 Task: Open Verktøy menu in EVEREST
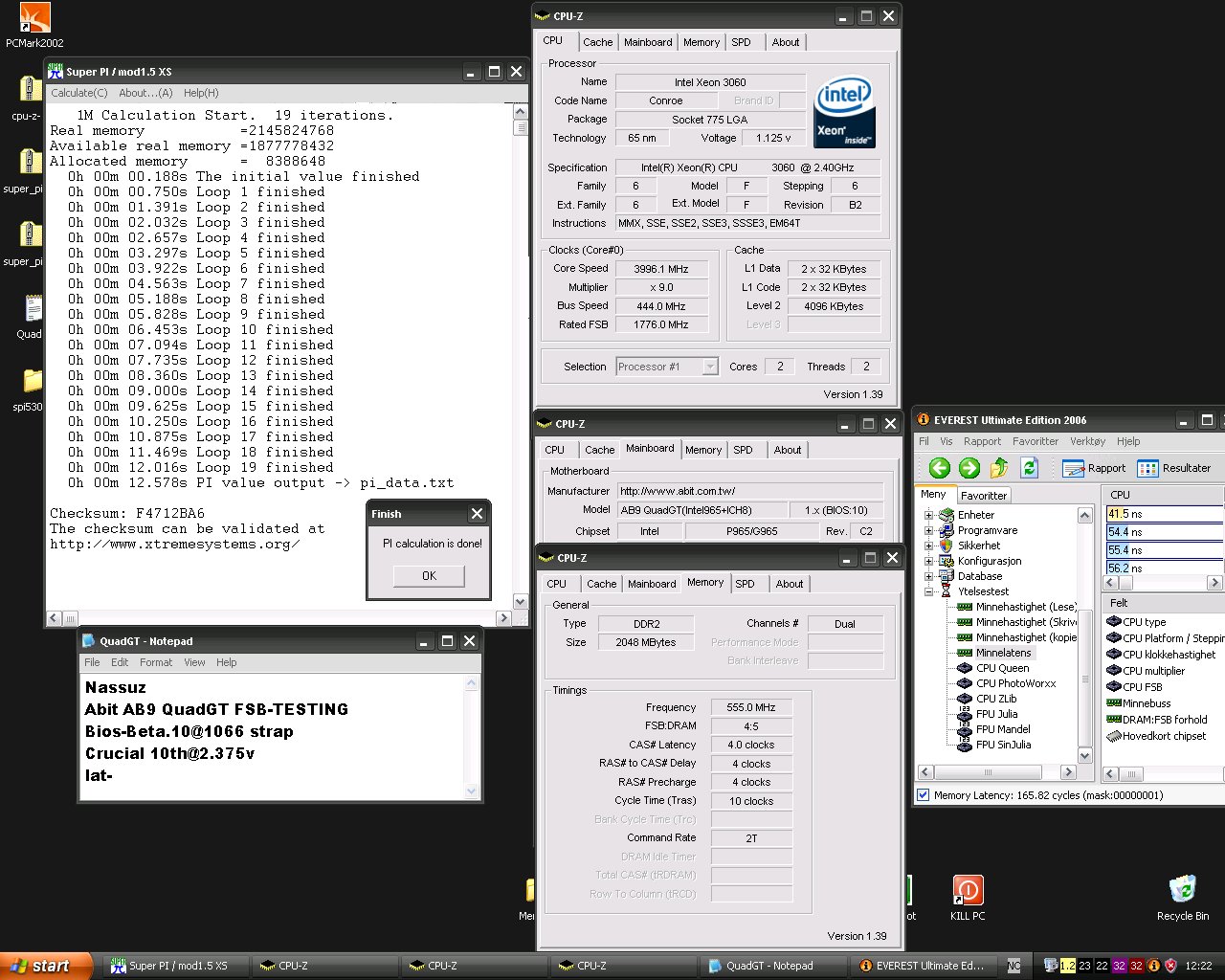point(1087,441)
